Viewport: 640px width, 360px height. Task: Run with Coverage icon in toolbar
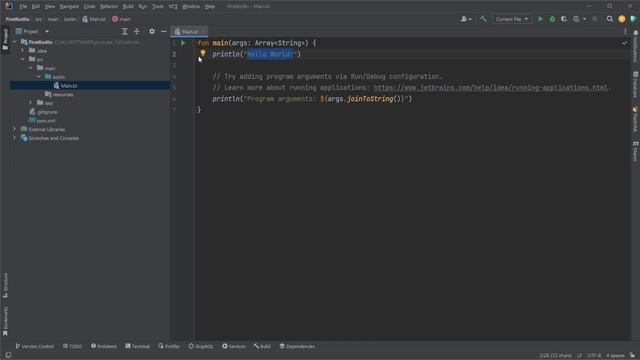point(564,19)
